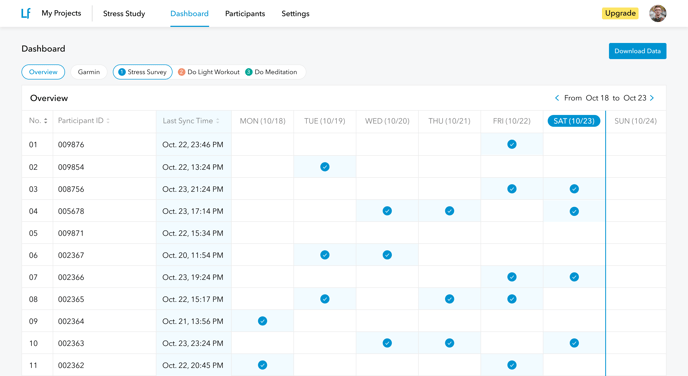Open the Participants tab

coord(245,14)
